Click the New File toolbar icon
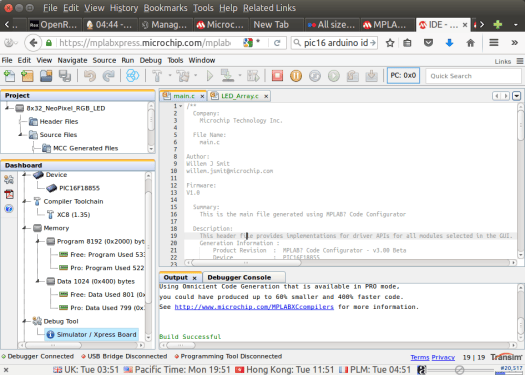 (x=9, y=76)
